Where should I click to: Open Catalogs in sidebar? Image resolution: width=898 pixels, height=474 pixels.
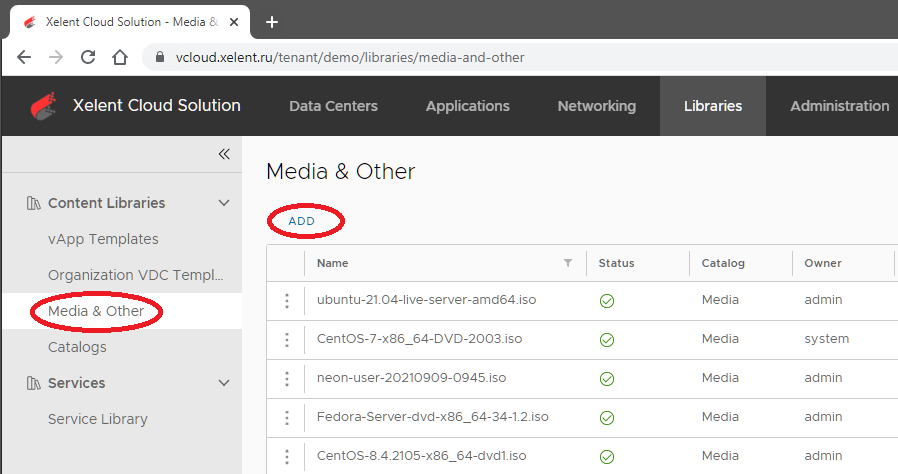(x=77, y=347)
